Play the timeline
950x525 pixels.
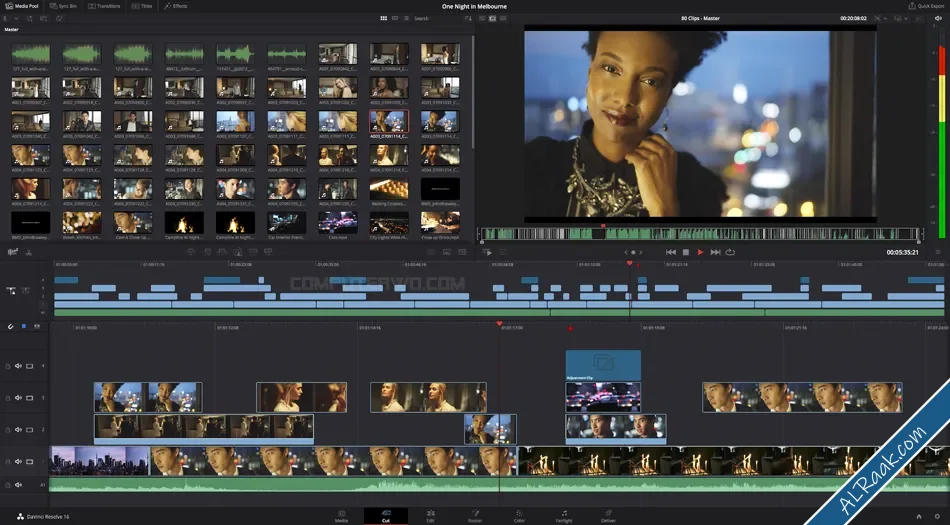[700, 253]
